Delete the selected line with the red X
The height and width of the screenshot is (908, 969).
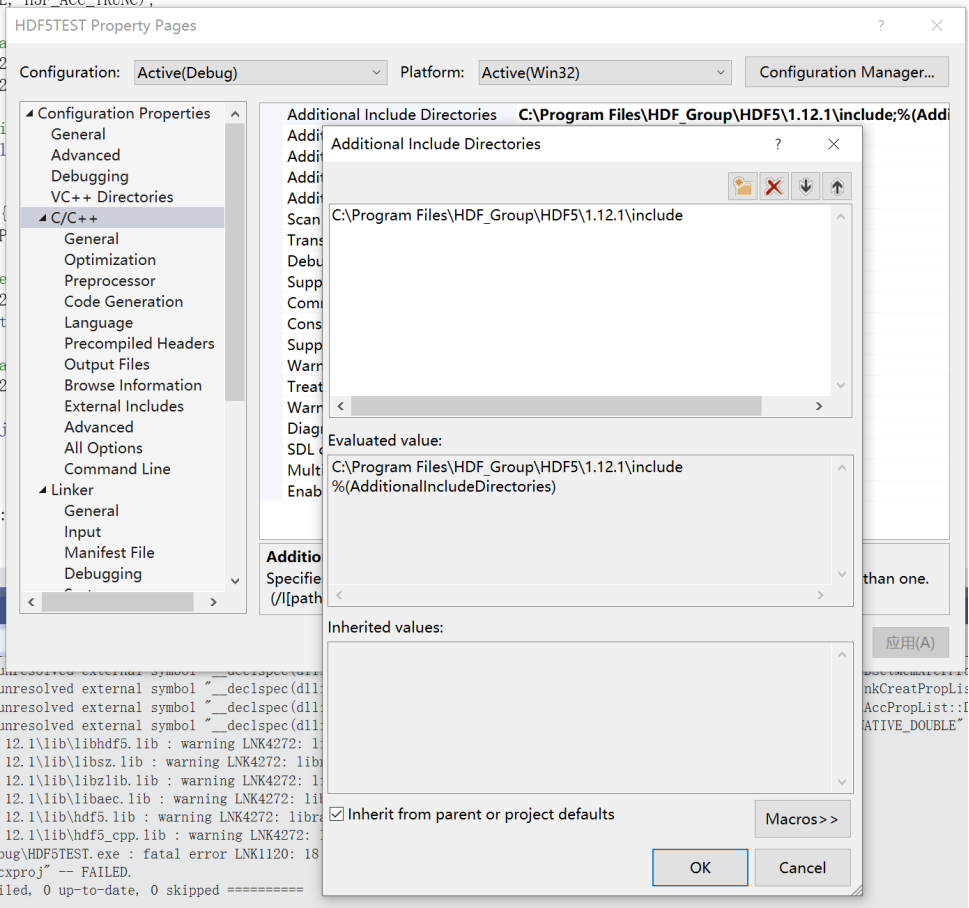pos(774,187)
